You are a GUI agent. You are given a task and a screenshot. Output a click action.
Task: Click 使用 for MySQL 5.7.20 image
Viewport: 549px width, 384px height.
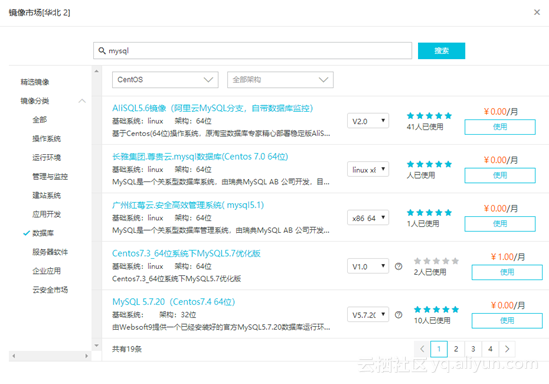coord(507,320)
